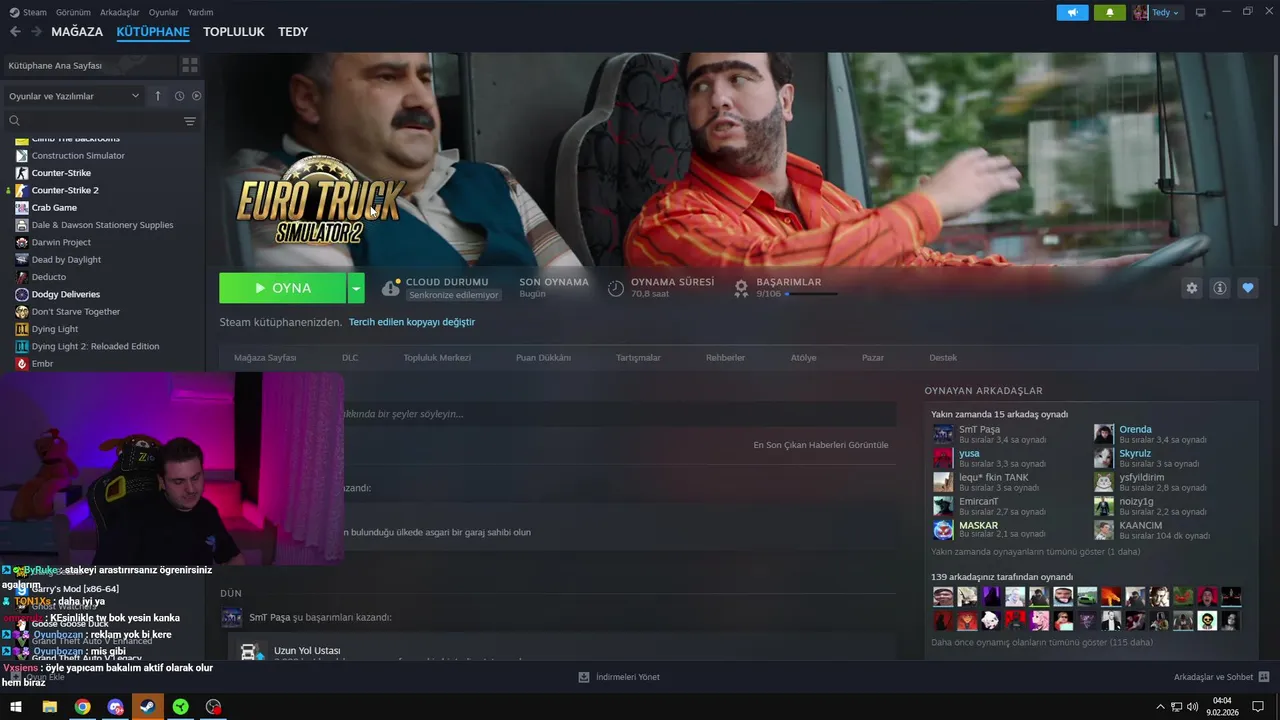
Task: Click the cloud status icon
Action: point(390,288)
